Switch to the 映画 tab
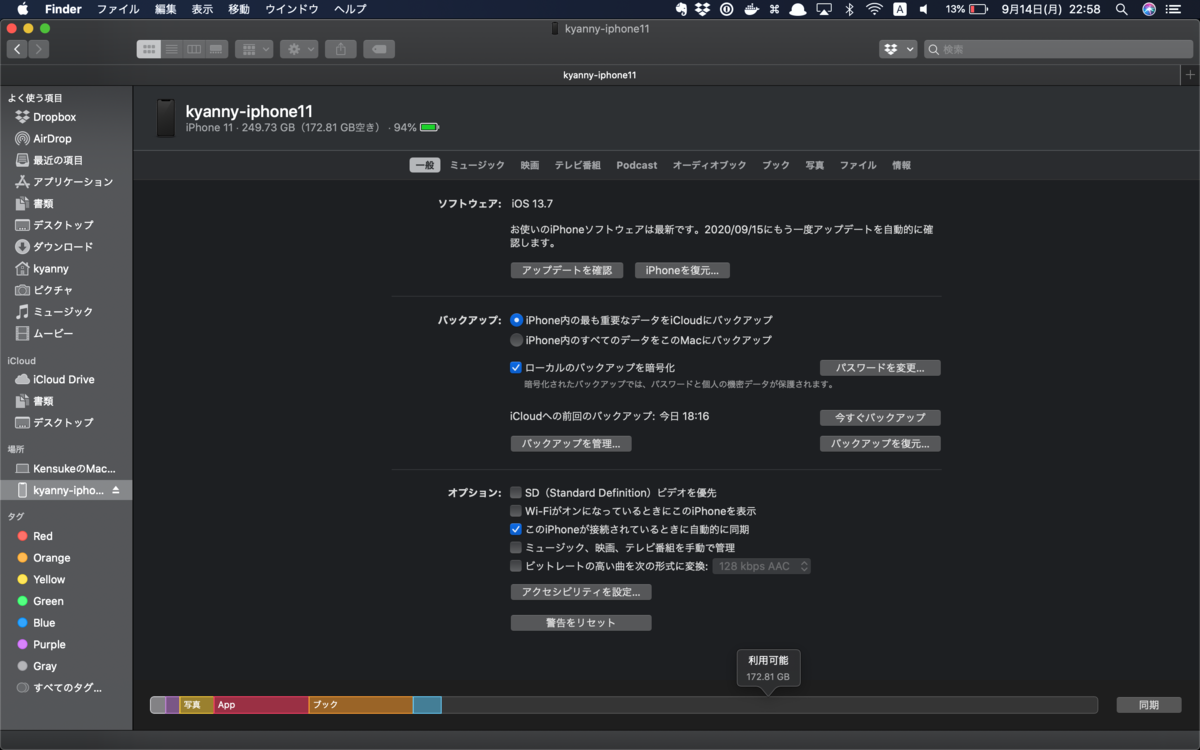The height and width of the screenshot is (750, 1200). coord(530,165)
